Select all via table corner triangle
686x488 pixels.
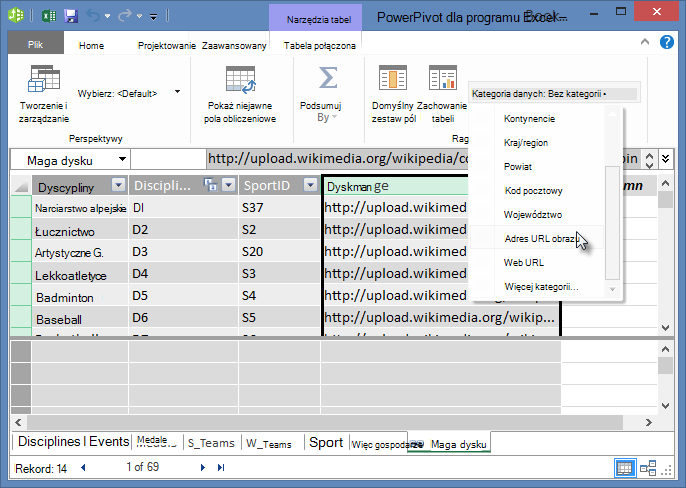21,186
